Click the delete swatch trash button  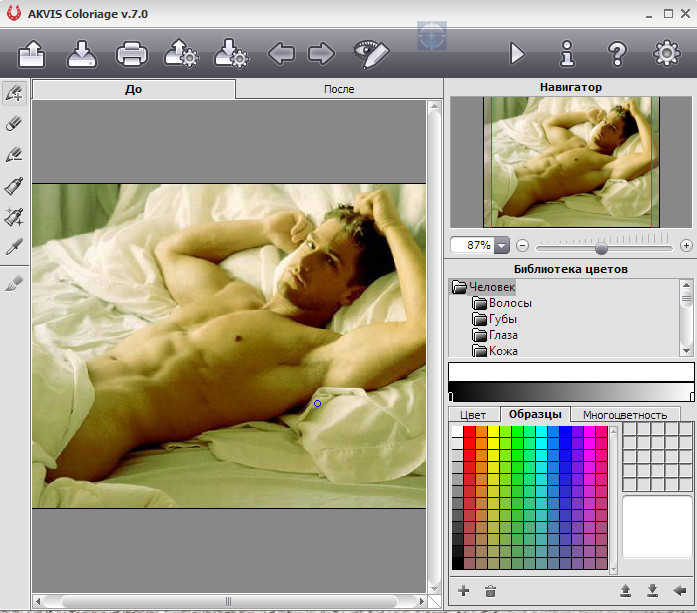pos(490,591)
